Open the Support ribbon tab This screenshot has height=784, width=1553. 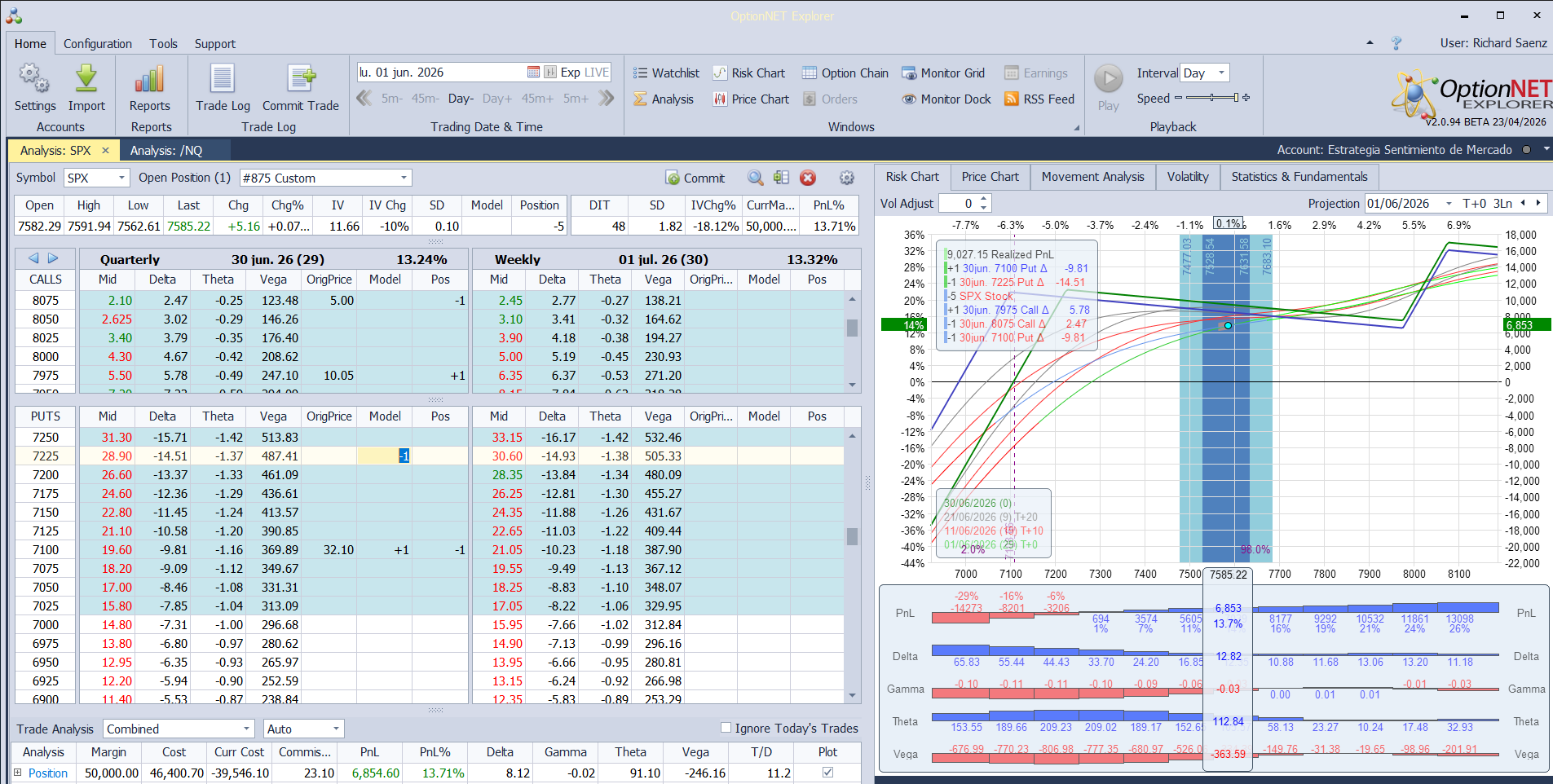pyautogui.click(x=215, y=44)
